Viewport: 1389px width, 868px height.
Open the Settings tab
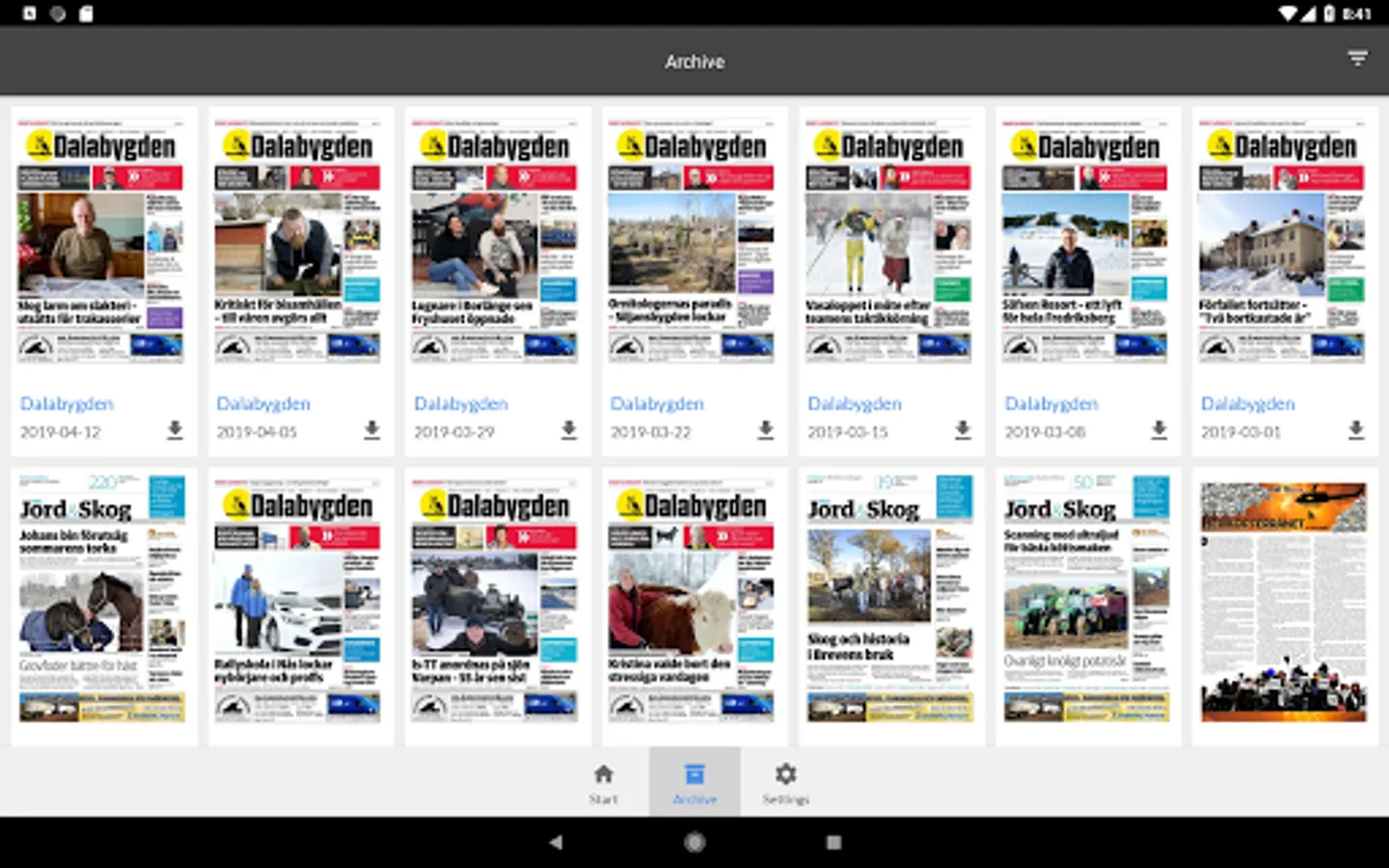point(786,782)
